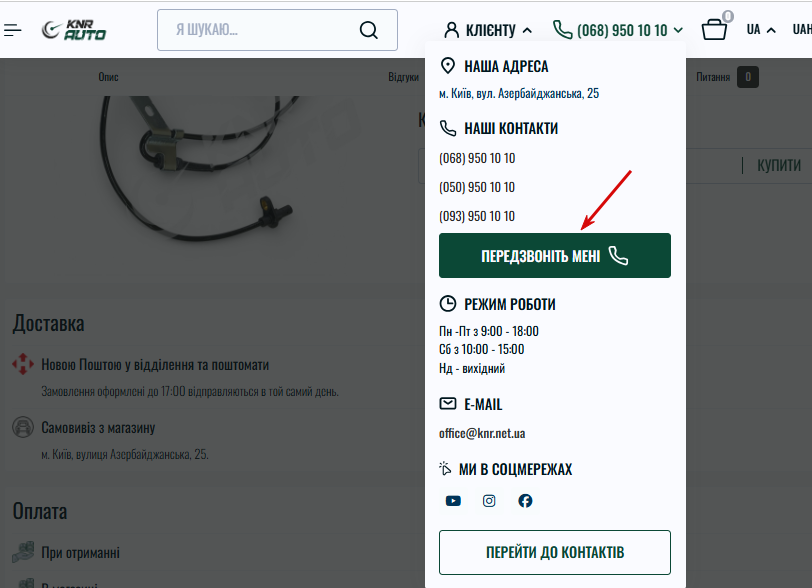Open the shopping cart icon

(714, 30)
